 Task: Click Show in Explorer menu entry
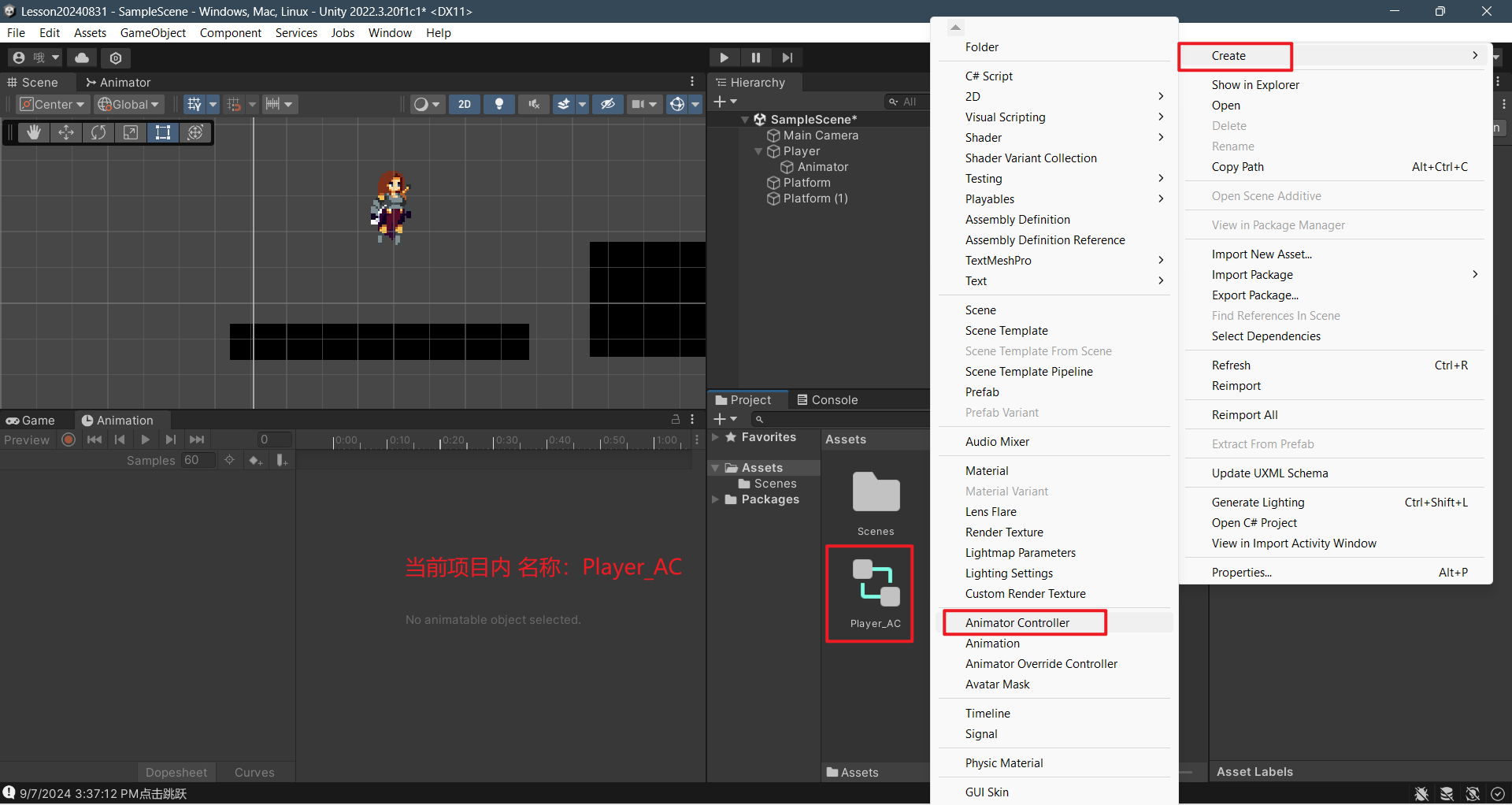tap(1255, 85)
